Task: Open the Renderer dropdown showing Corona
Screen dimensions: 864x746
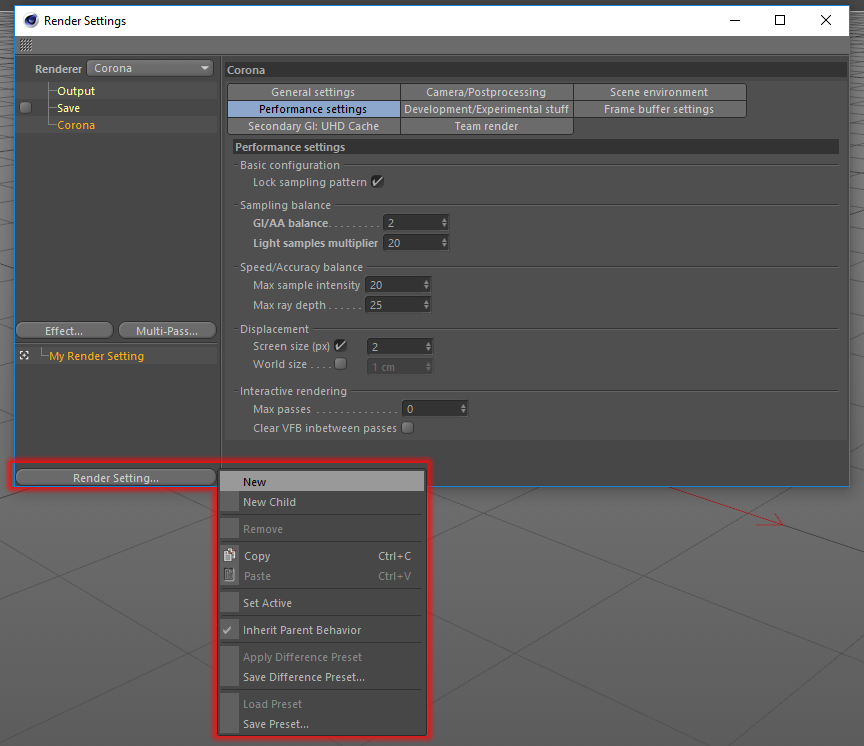Action: [150, 68]
